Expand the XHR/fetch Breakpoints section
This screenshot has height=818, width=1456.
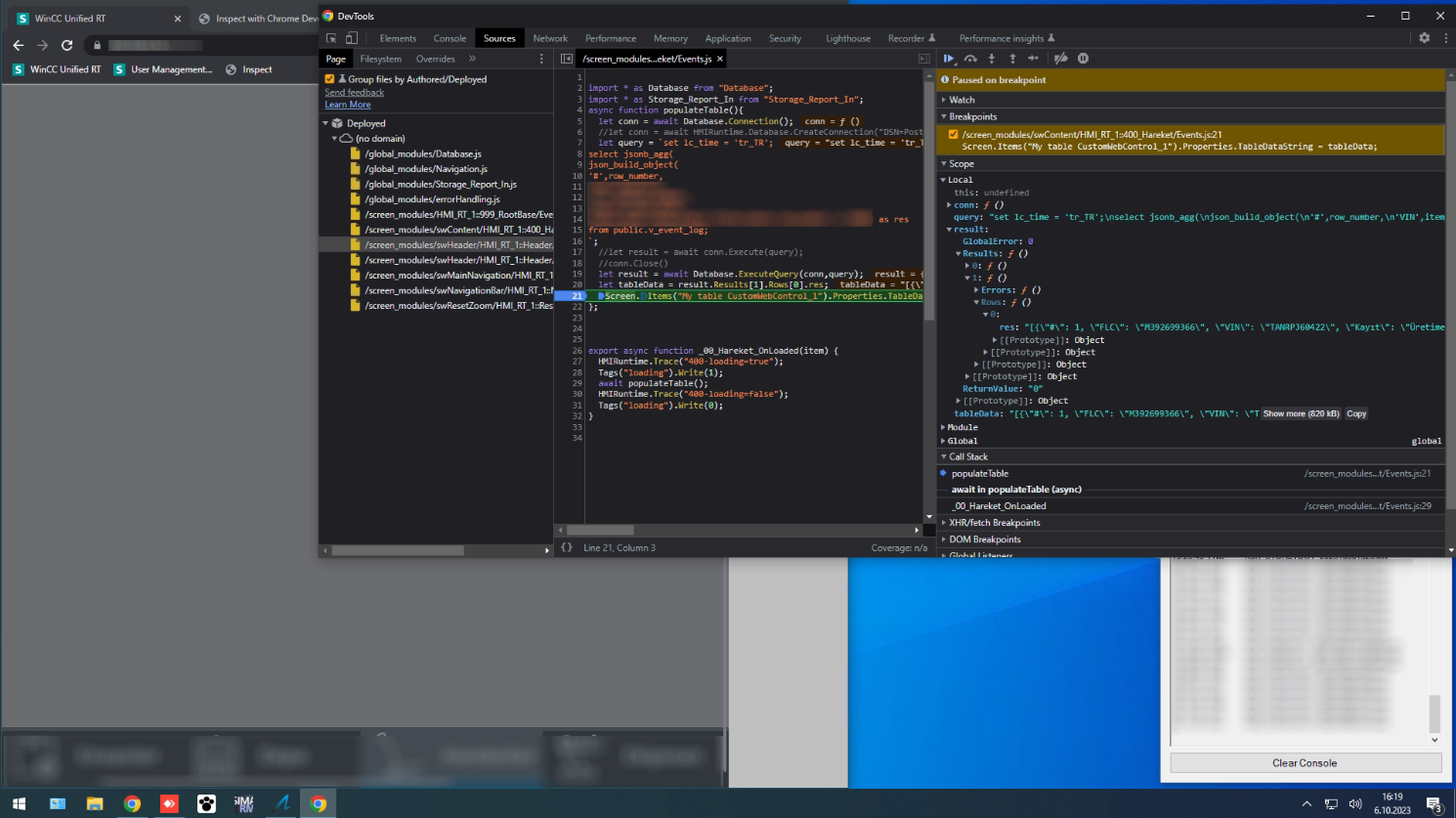[x=994, y=523]
